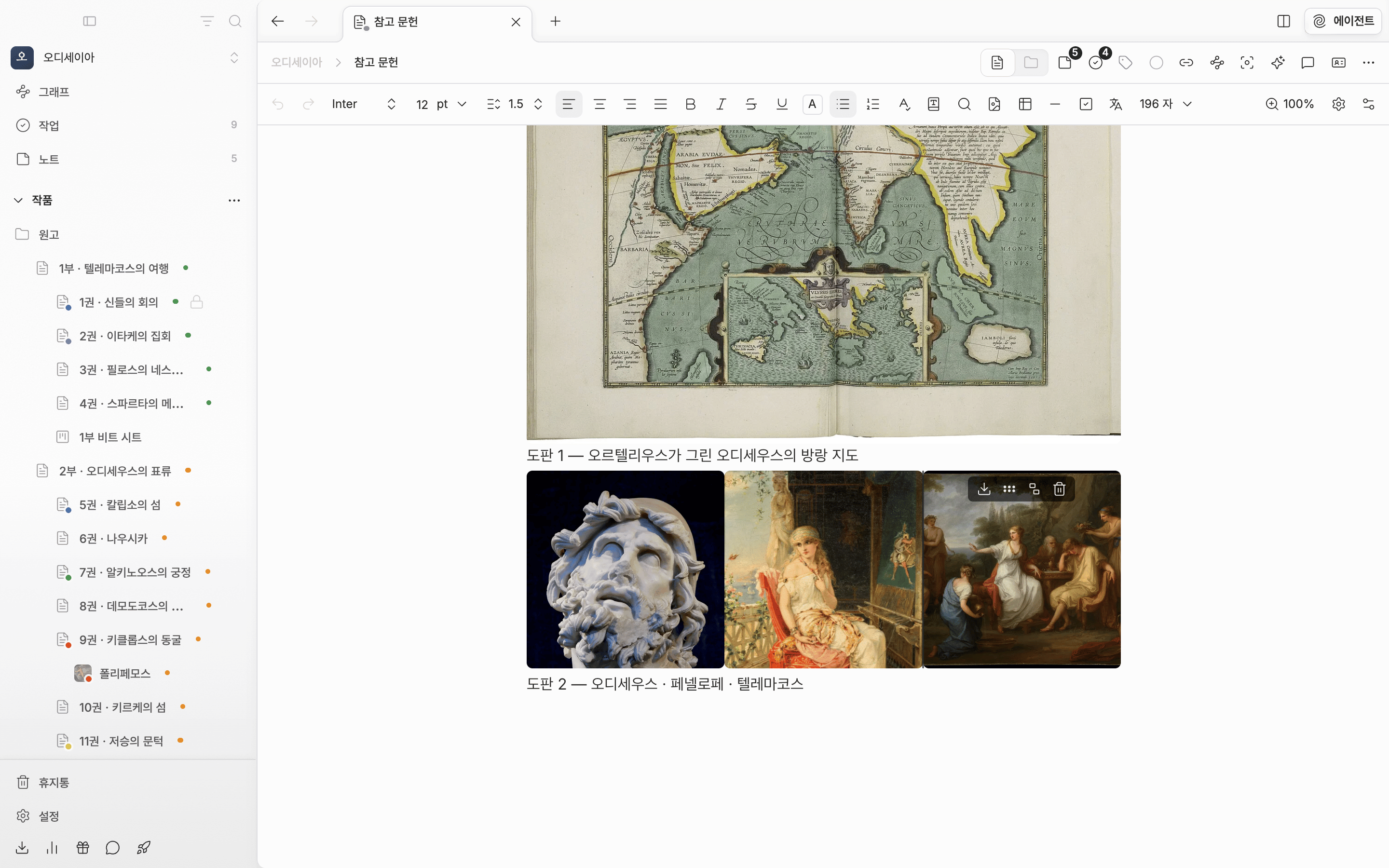Select the 참고 문헌 tab
The height and width of the screenshot is (868, 1389).
click(437, 22)
